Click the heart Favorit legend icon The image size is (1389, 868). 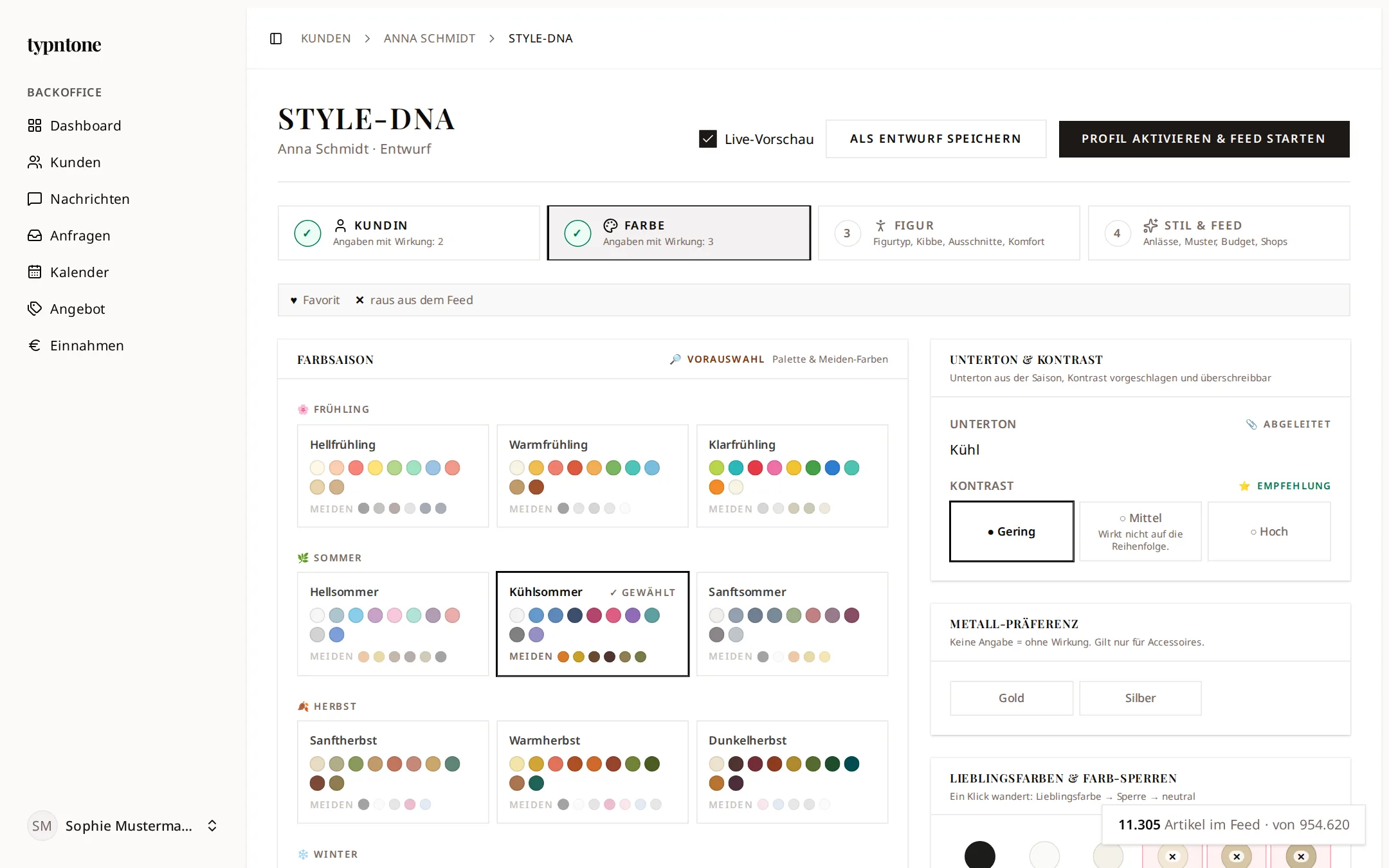click(x=294, y=300)
